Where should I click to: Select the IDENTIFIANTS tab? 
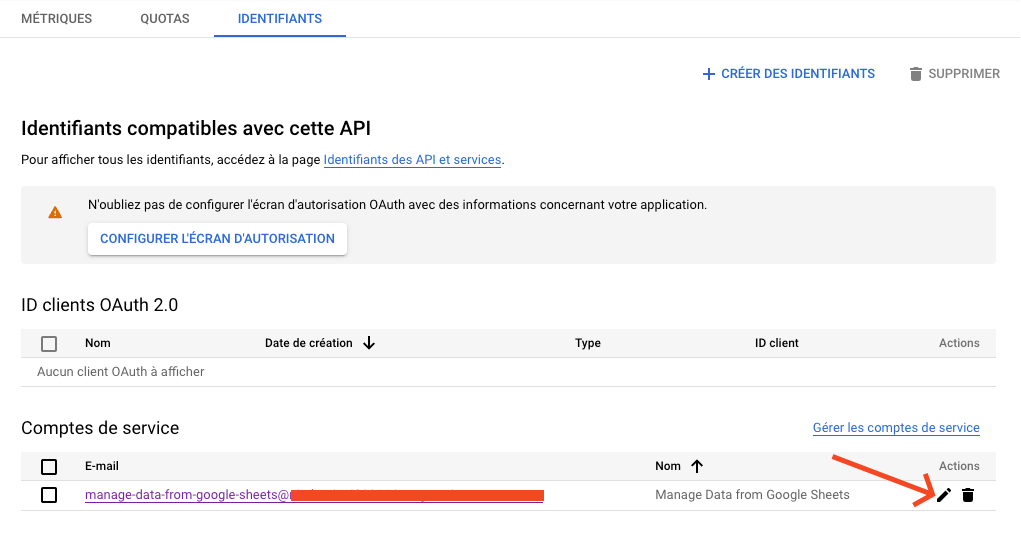[280, 19]
